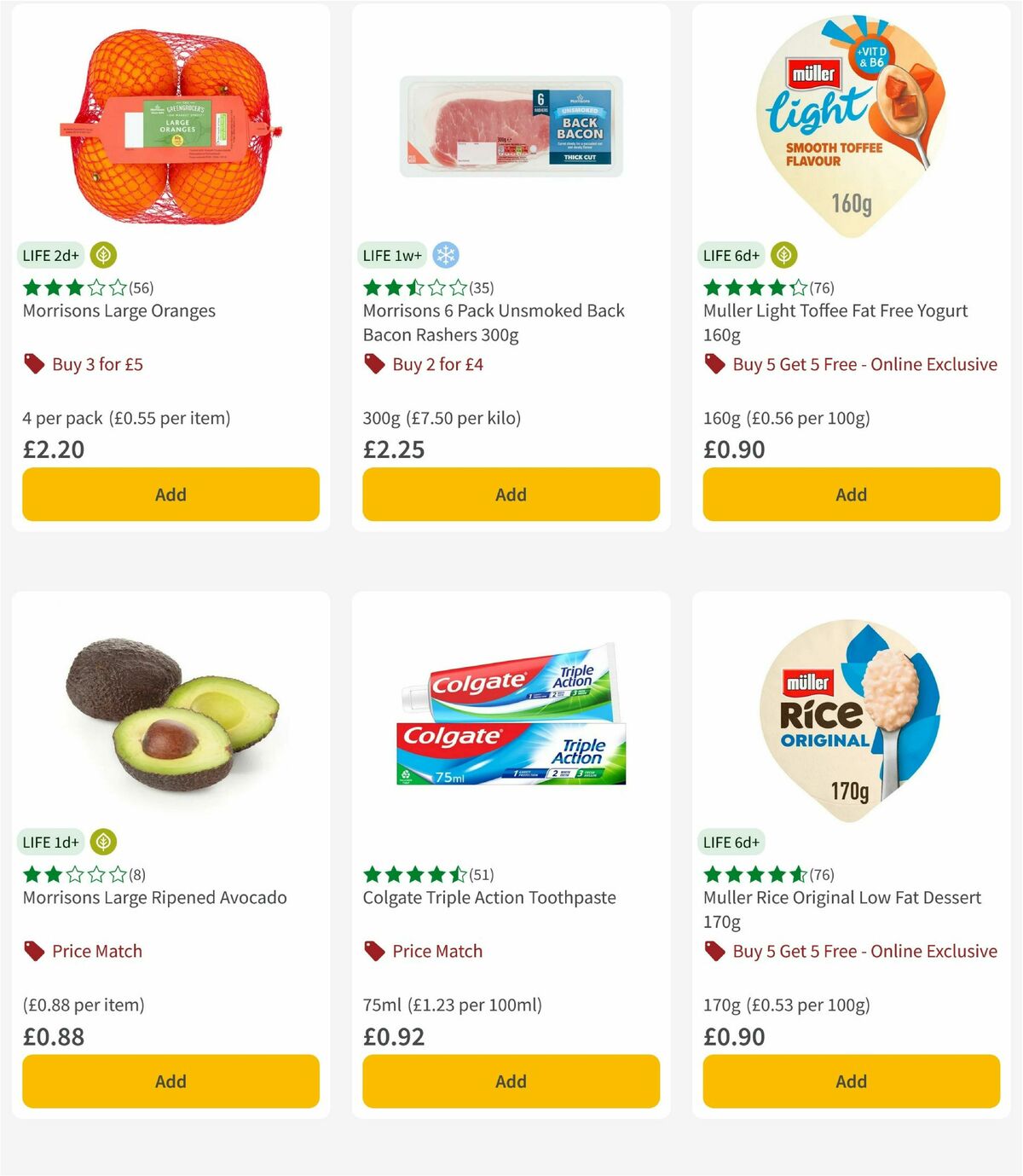Click the Price Match label on the Colgate card
This screenshot has height=1176, width=1023.
coord(436,950)
